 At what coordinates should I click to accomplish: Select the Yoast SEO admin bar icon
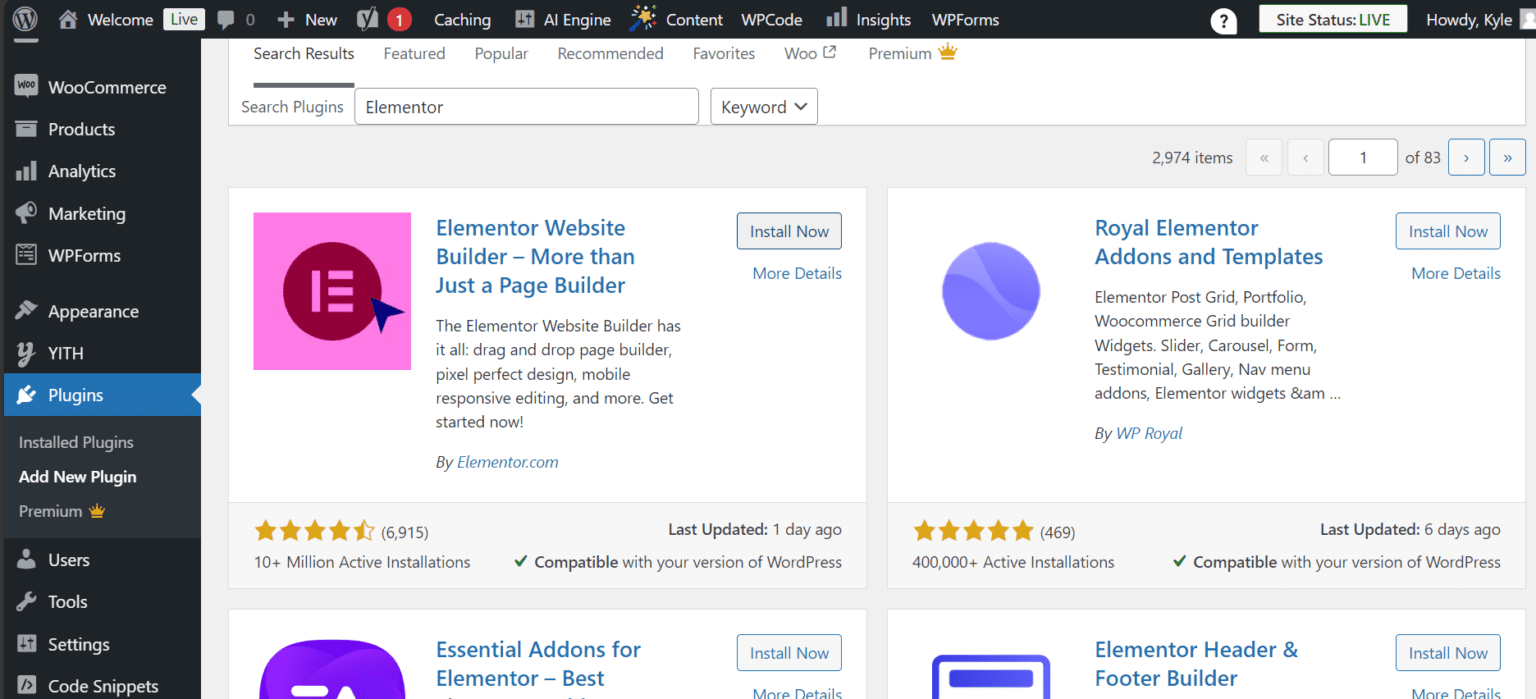[x=369, y=18]
